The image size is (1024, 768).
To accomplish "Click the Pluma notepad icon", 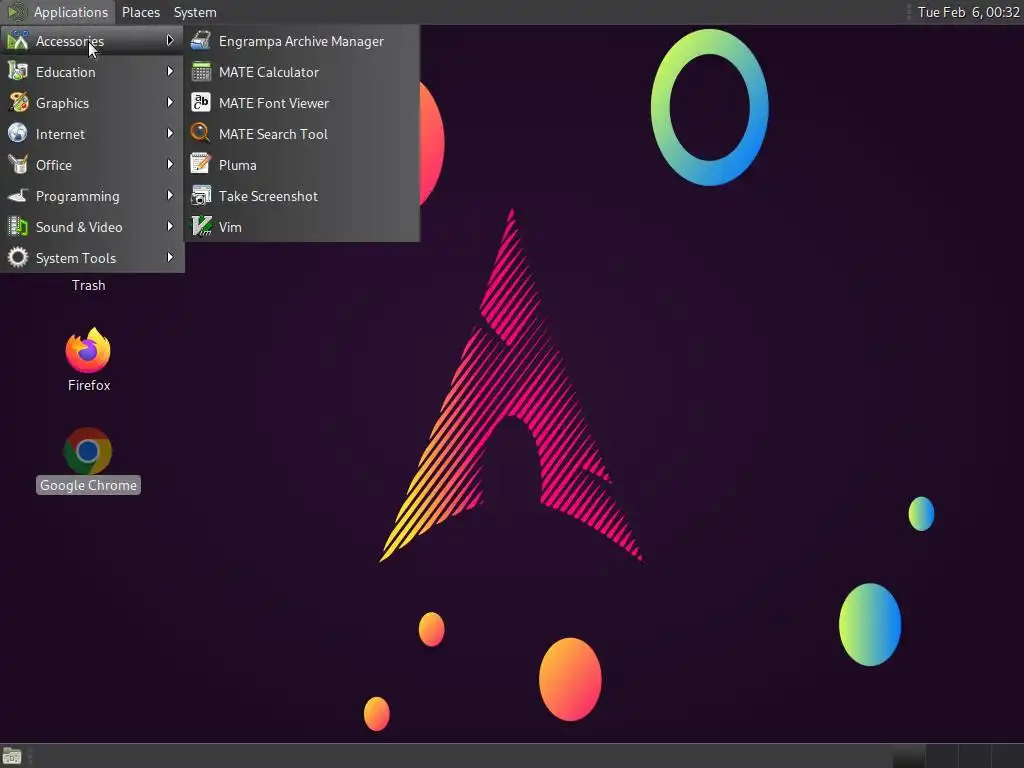I will (200, 165).
